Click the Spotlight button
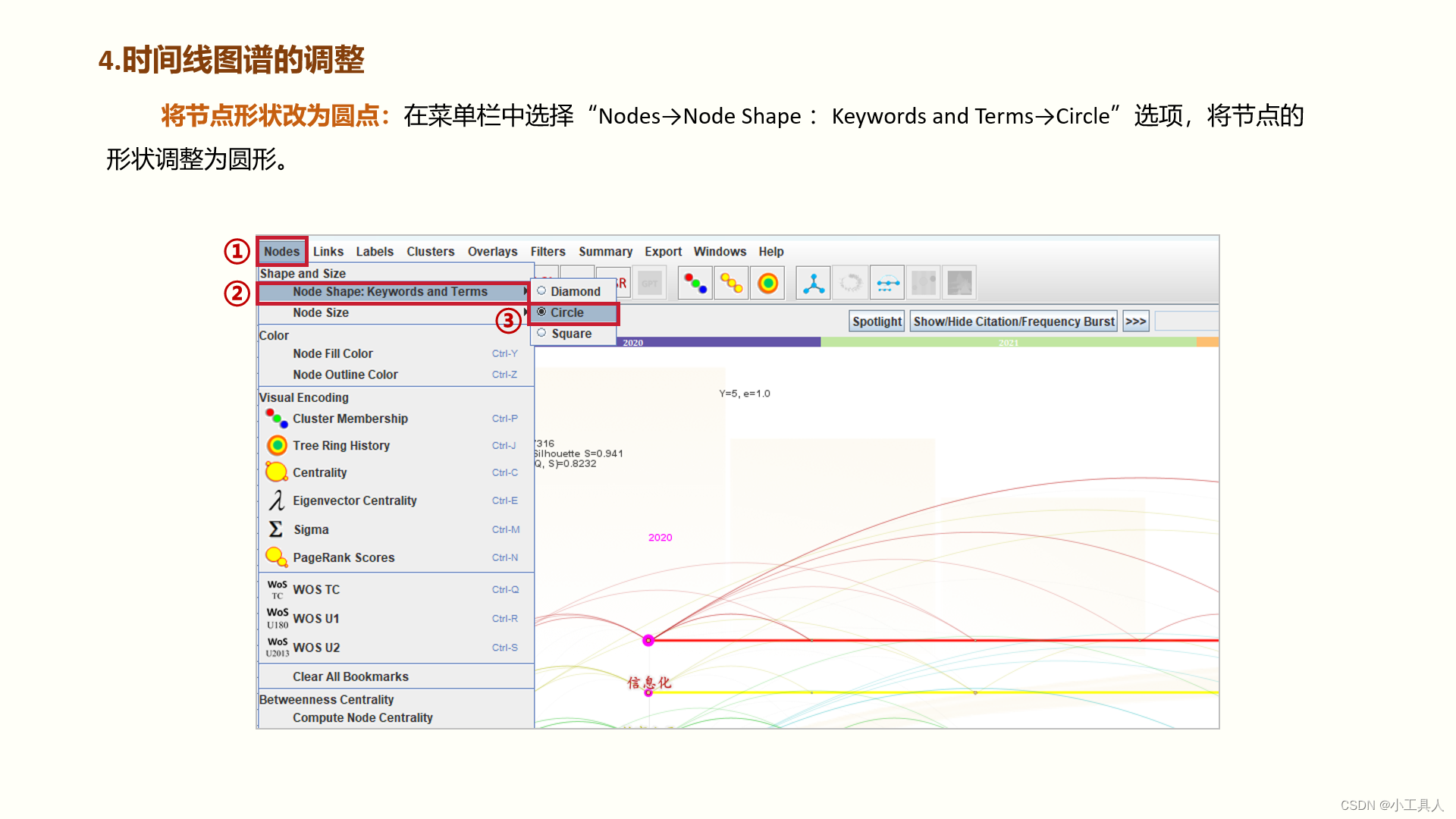Image resolution: width=1456 pixels, height=819 pixels. (877, 322)
